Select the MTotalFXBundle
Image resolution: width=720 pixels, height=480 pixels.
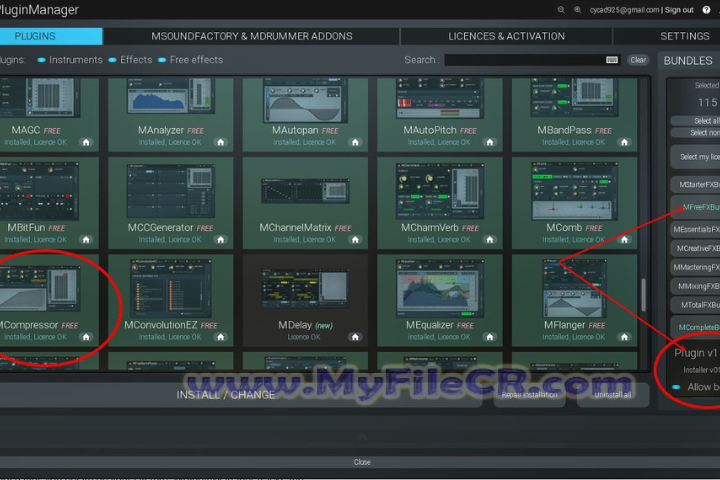click(x=695, y=305)
